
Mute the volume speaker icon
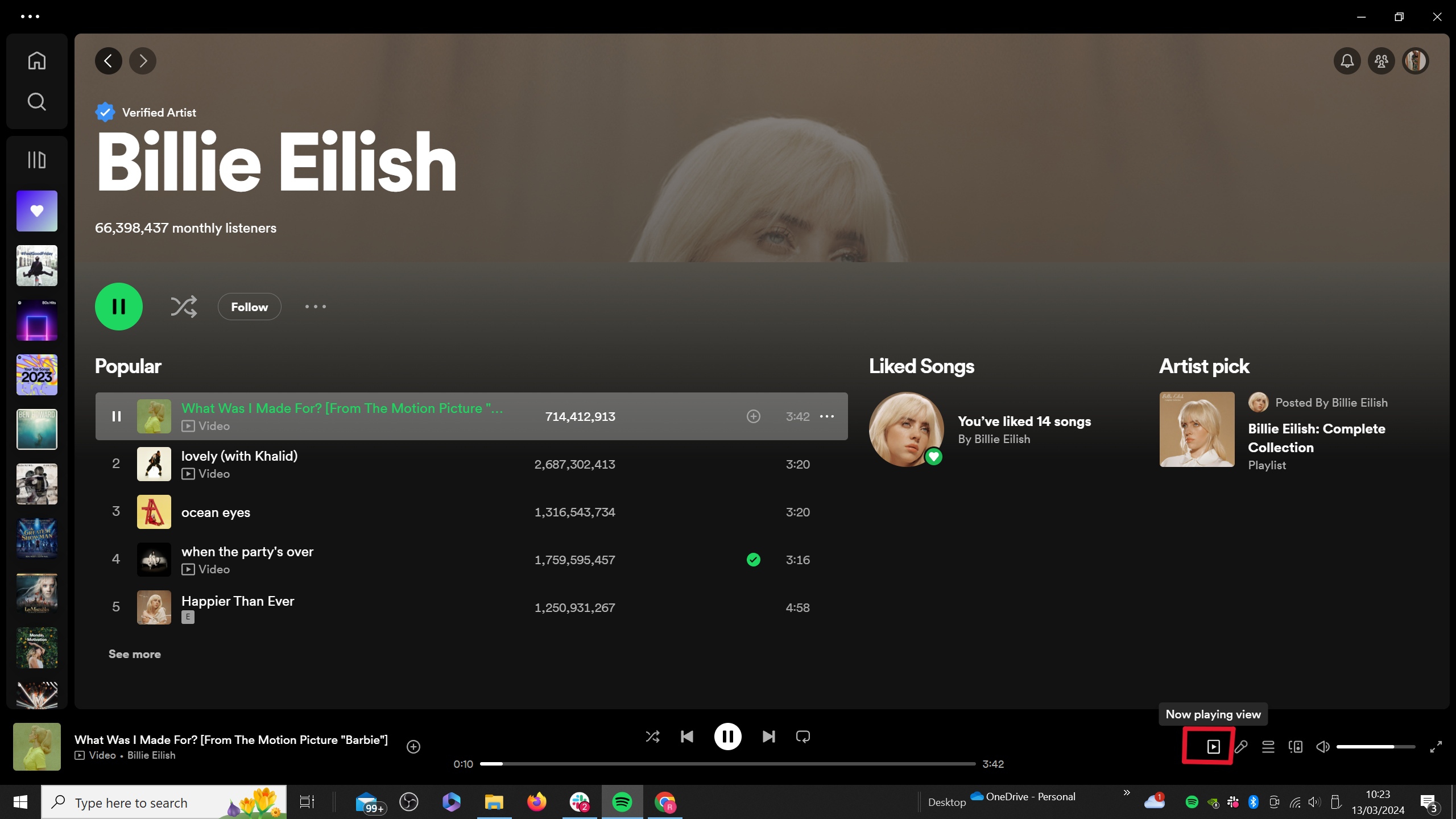pos(1323,747)
